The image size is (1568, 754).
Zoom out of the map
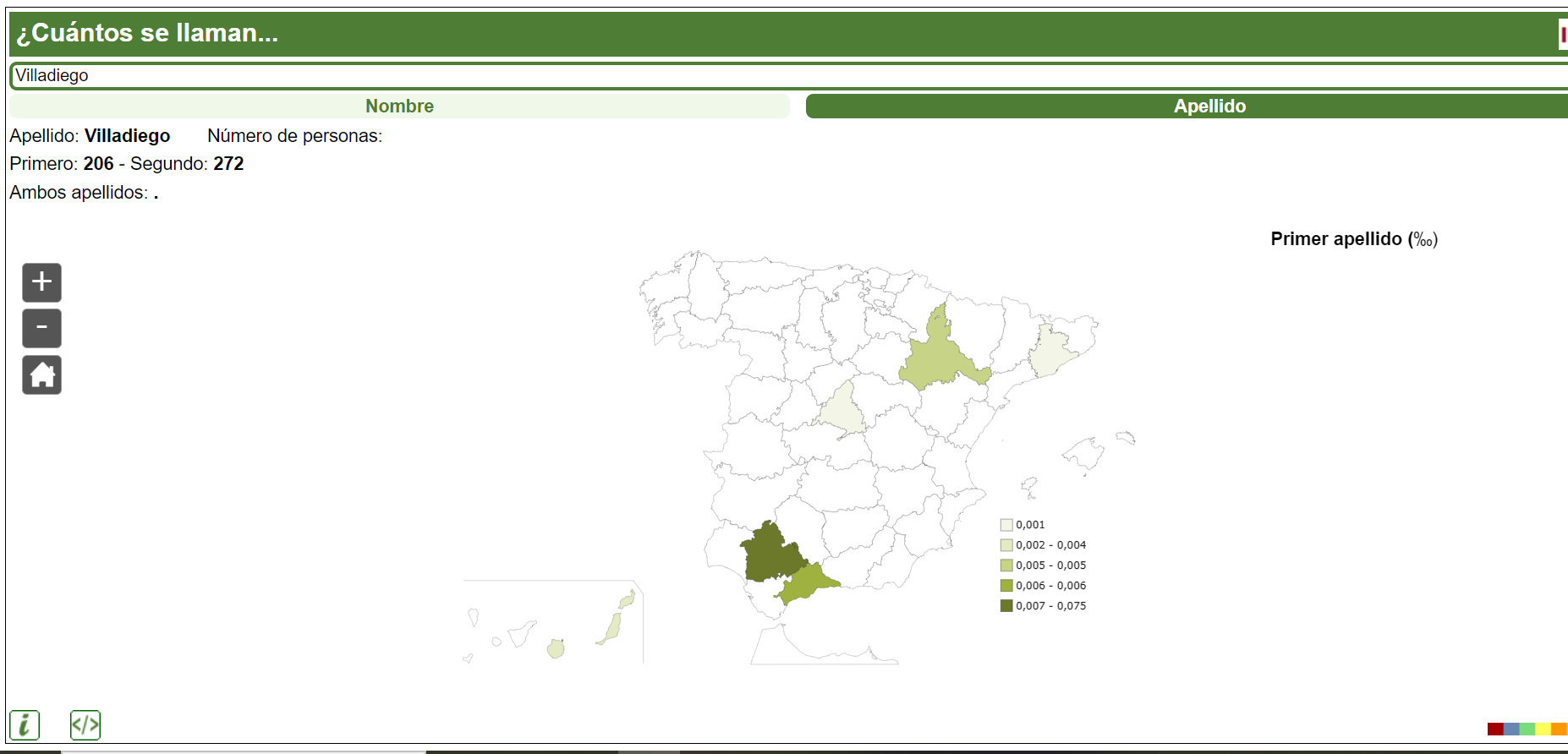(41, 328)
